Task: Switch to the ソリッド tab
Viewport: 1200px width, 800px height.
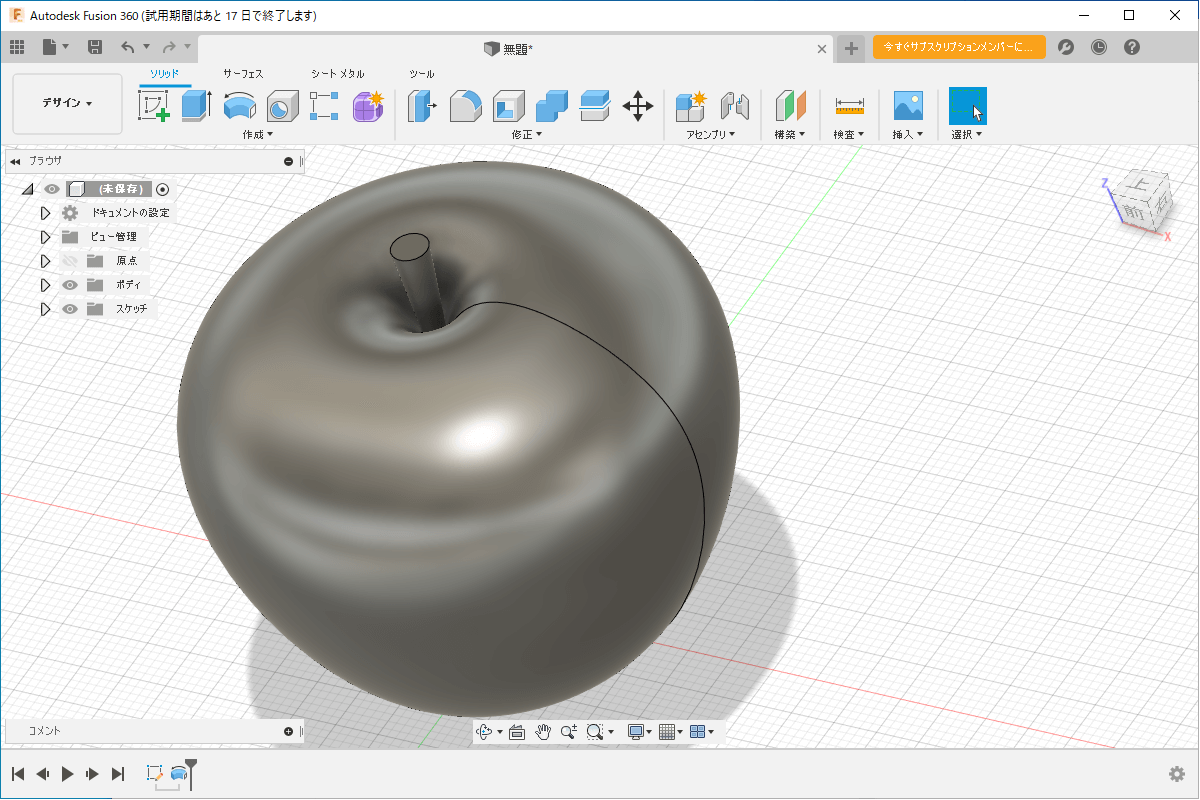Action: 165,74
